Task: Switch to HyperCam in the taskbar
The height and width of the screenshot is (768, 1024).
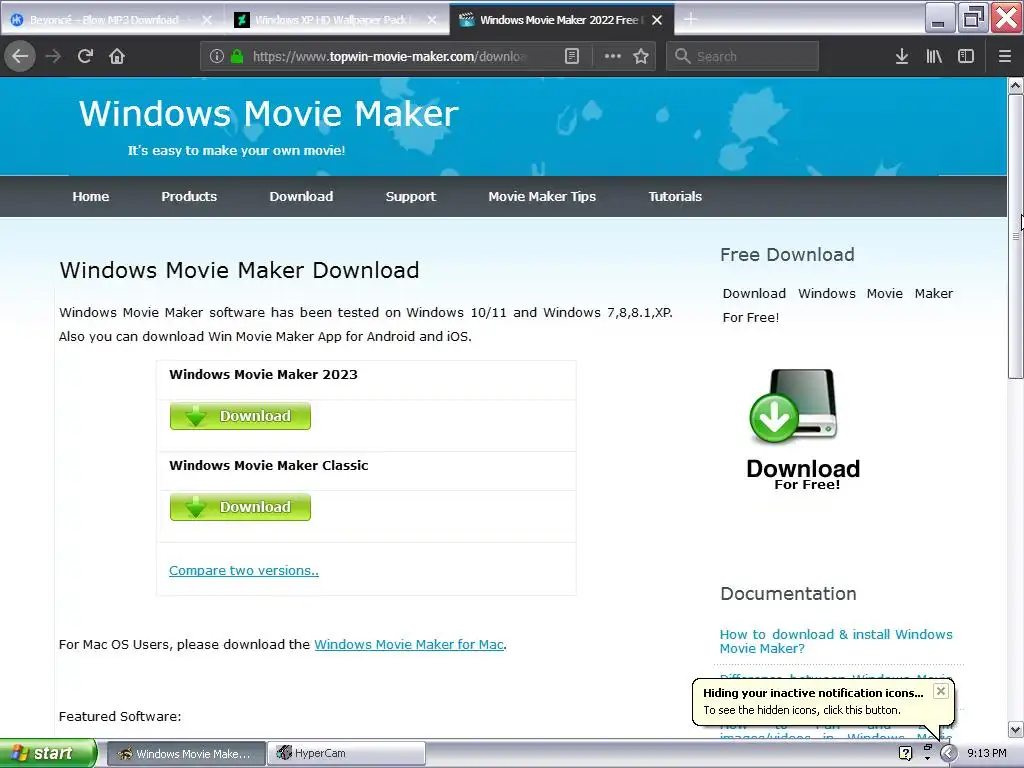Action: 347,754
